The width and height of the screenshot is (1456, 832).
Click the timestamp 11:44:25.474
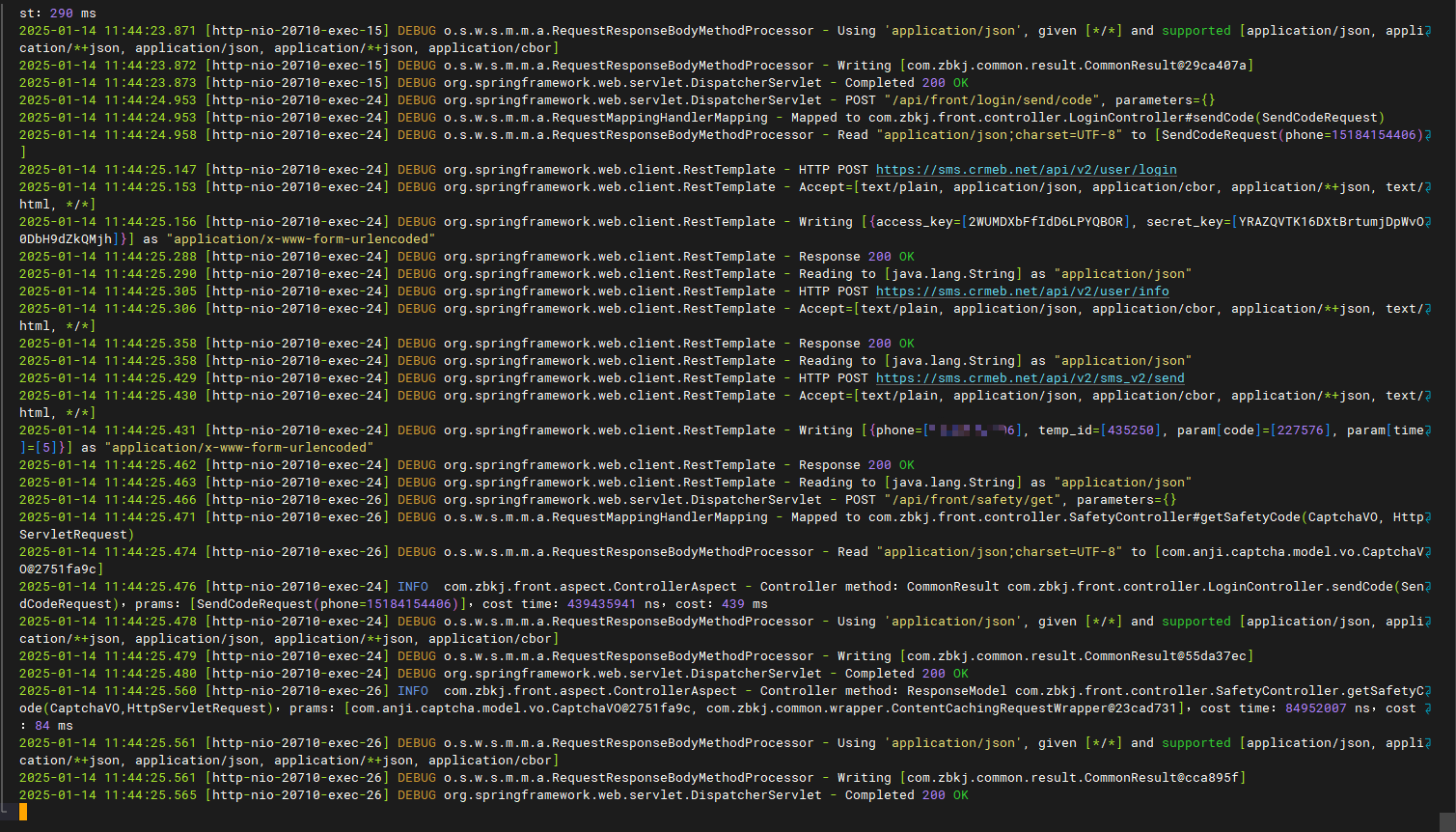(150, 552)
